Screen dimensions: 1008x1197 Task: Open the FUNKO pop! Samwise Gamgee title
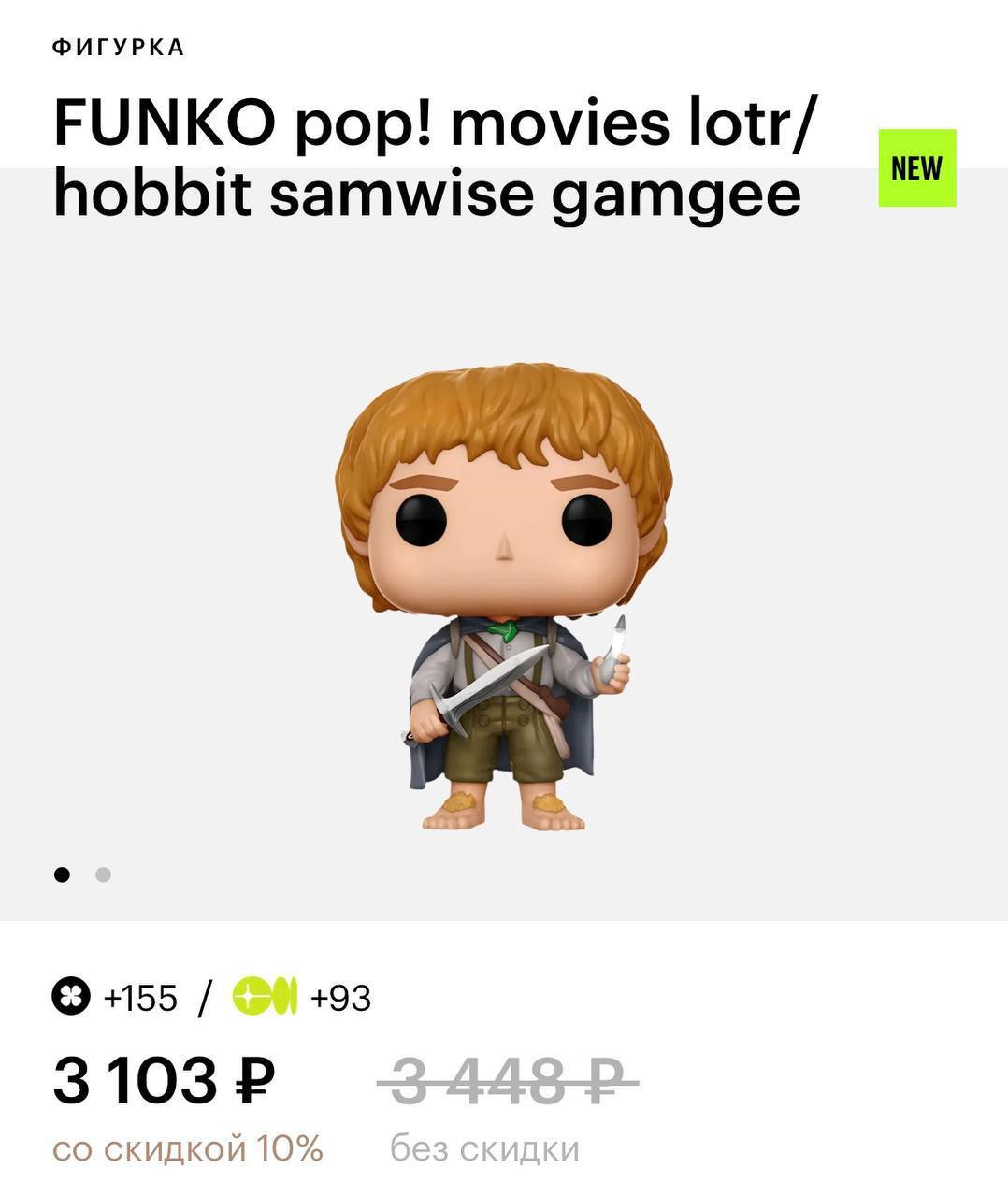point(434,159)
